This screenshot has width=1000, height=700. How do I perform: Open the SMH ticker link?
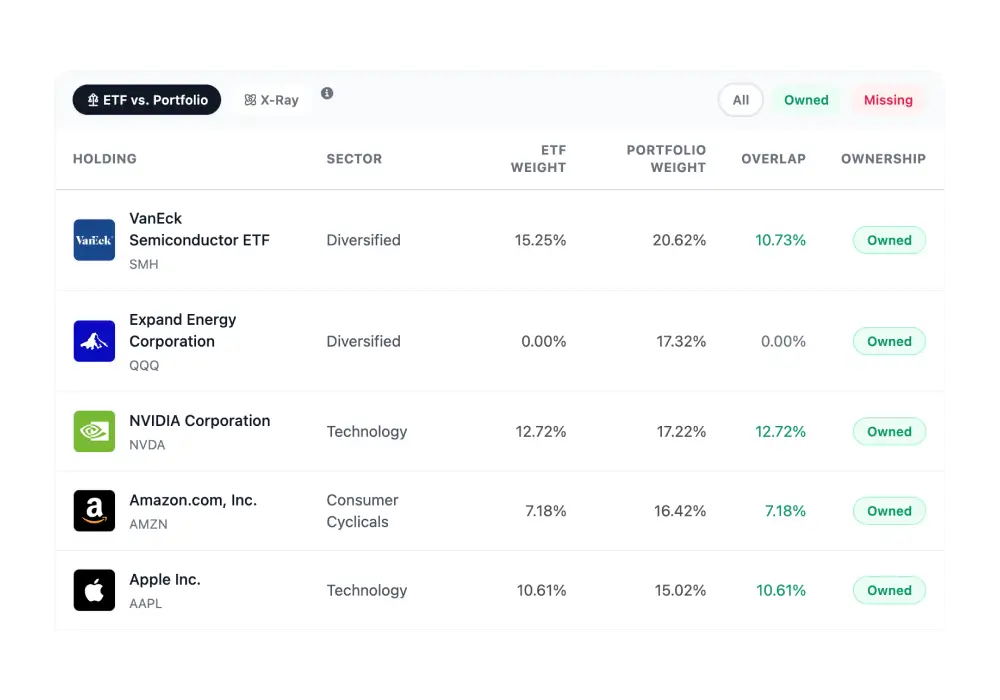point(143,264)
